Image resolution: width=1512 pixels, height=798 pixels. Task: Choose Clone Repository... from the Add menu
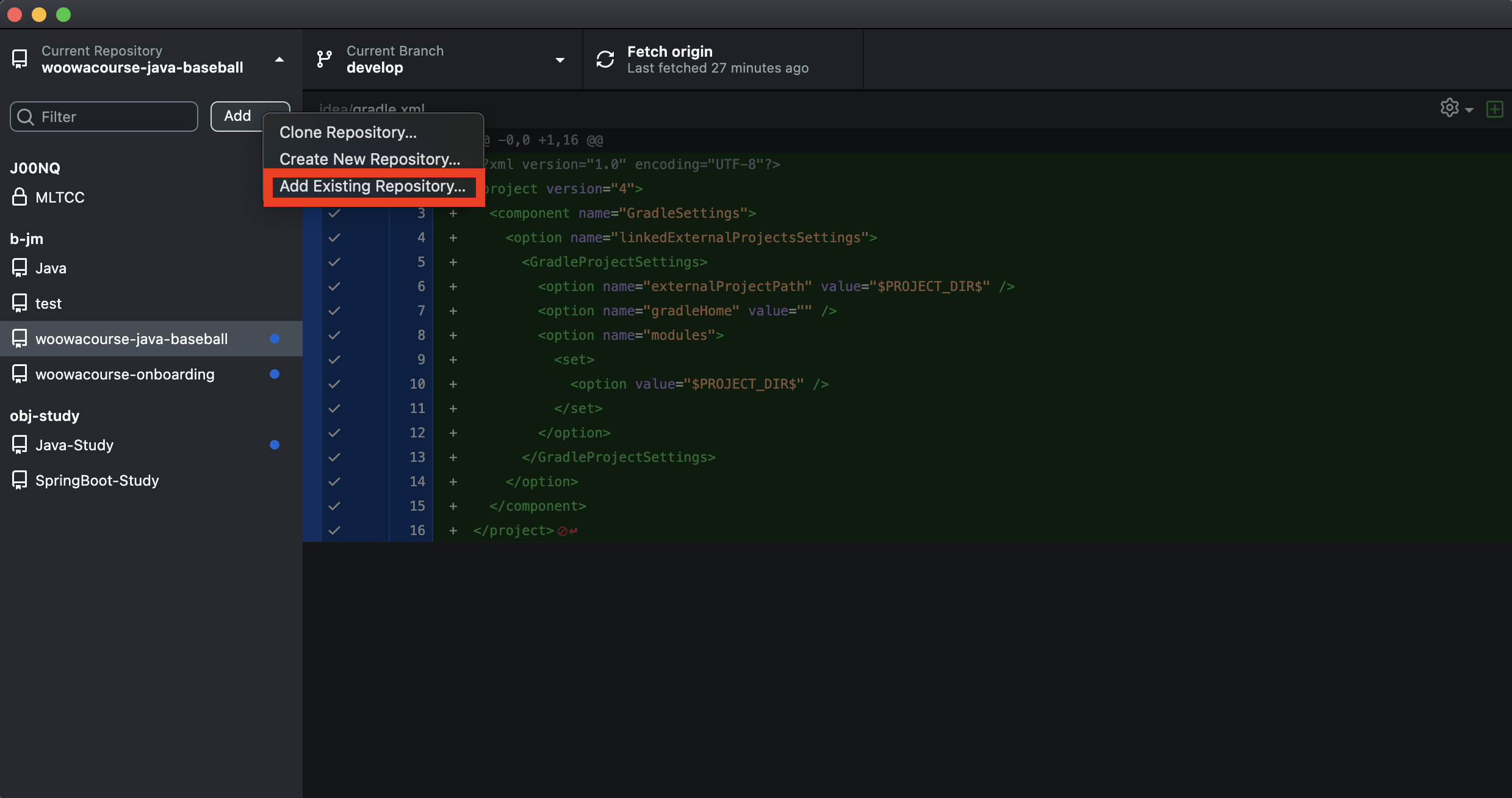click(348, 132)
